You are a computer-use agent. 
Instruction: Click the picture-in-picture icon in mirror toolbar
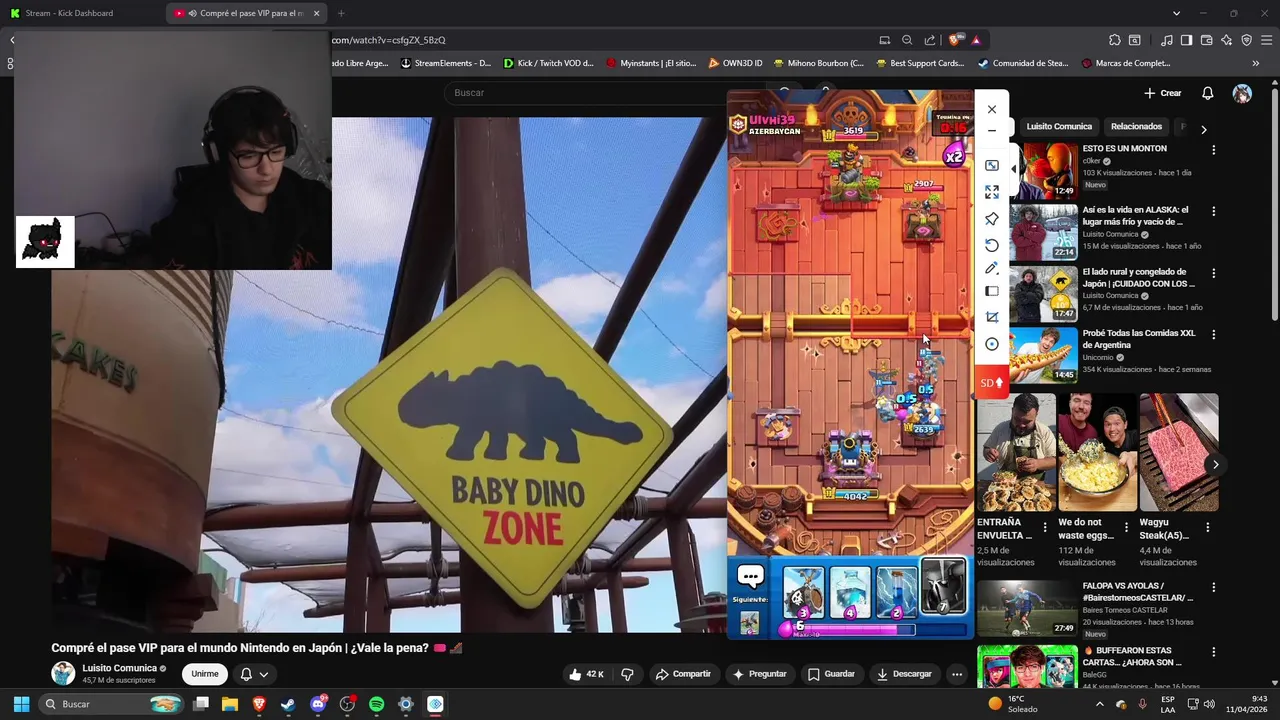[992, 166]
